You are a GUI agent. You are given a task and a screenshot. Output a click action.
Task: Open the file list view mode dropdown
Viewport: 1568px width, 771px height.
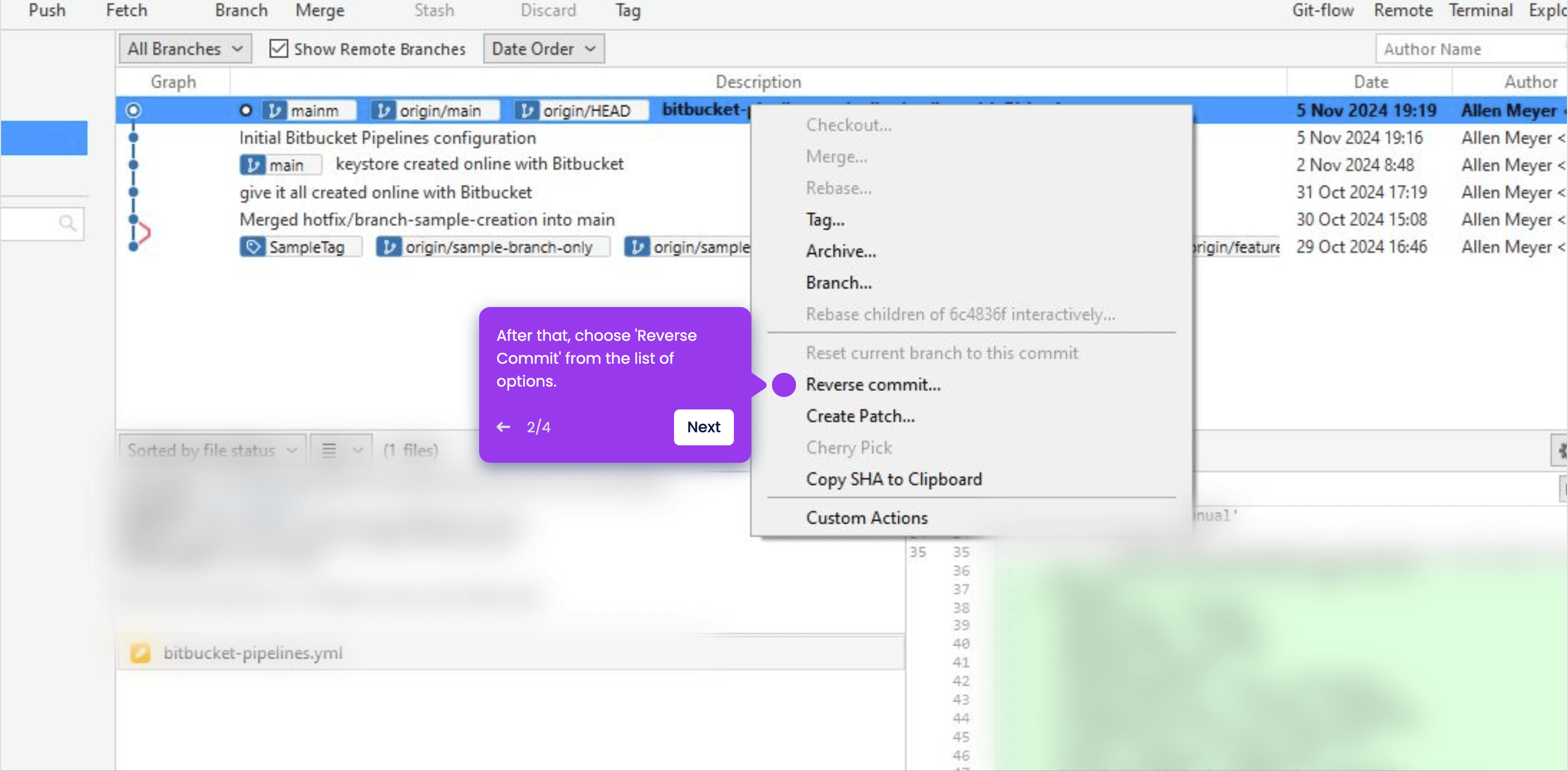point(341,450)
